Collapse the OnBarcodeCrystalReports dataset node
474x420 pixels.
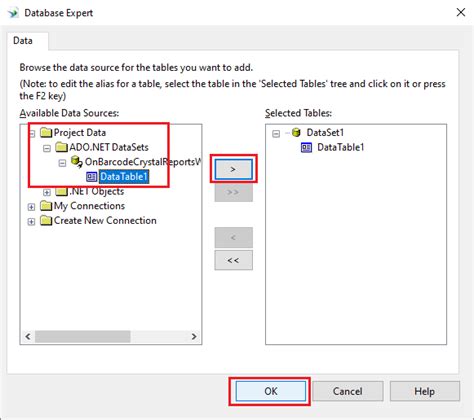62,163
